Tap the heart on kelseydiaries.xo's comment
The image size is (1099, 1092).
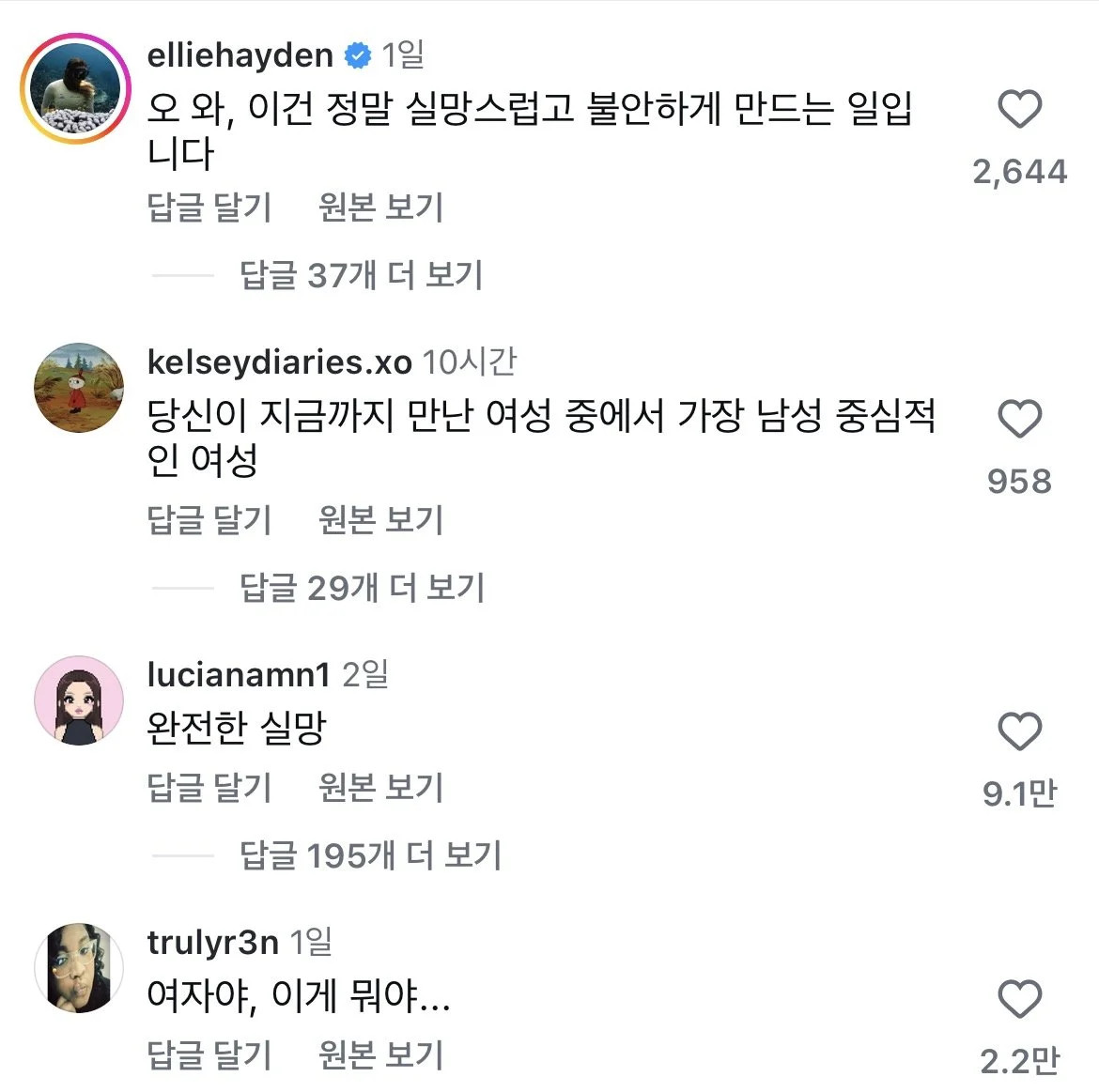1020,419
